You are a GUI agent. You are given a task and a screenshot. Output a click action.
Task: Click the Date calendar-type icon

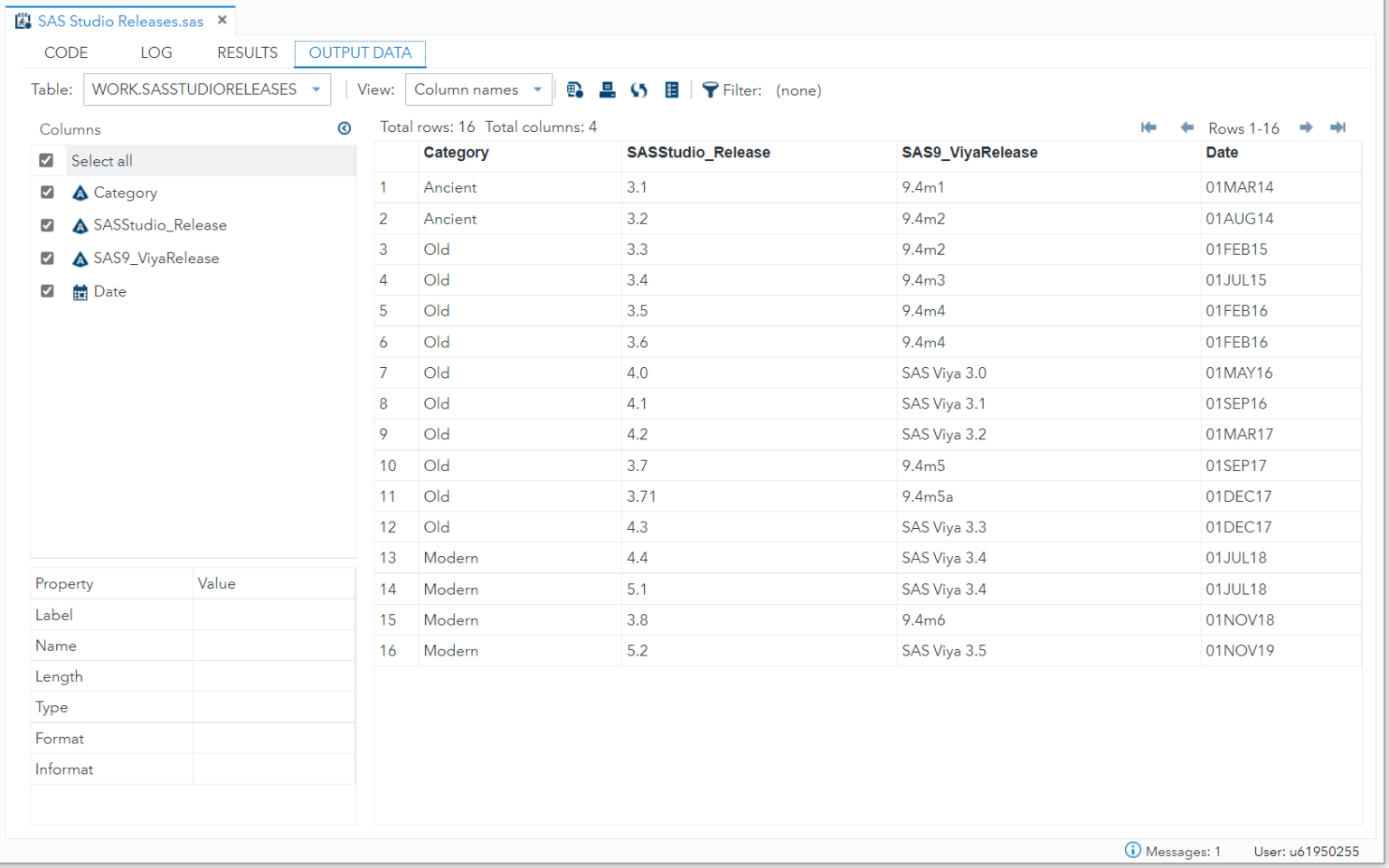click(x=80, y=292)
